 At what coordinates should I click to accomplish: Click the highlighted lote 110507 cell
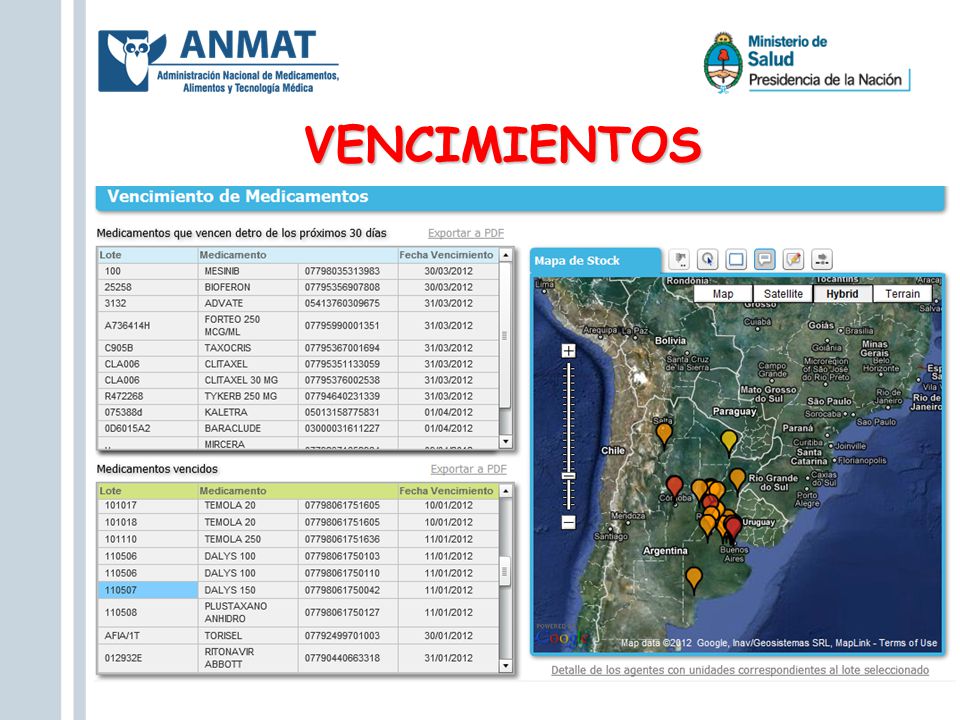pyautogui.click(x=148, y=590)
